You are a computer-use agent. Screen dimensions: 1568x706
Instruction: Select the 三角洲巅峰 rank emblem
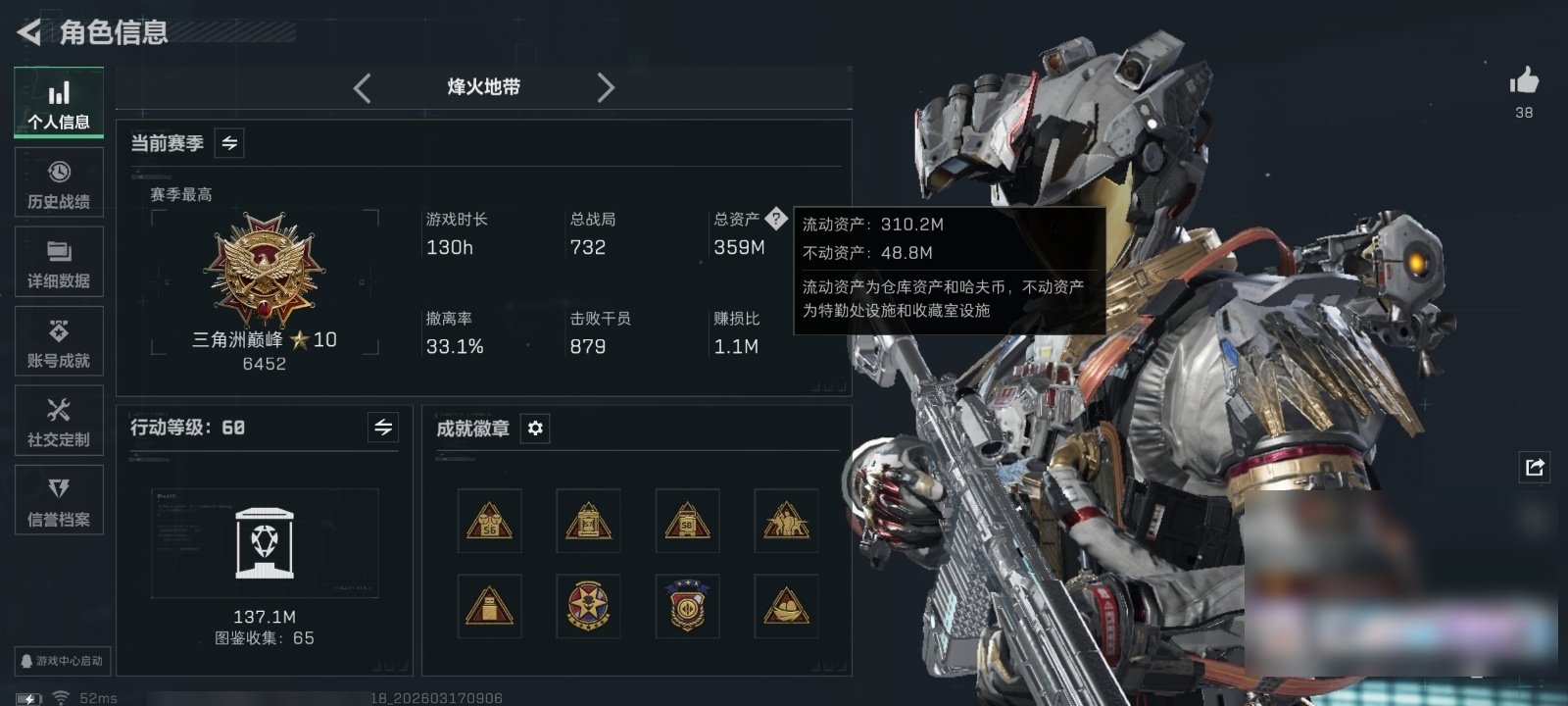(x=264, y=270)
